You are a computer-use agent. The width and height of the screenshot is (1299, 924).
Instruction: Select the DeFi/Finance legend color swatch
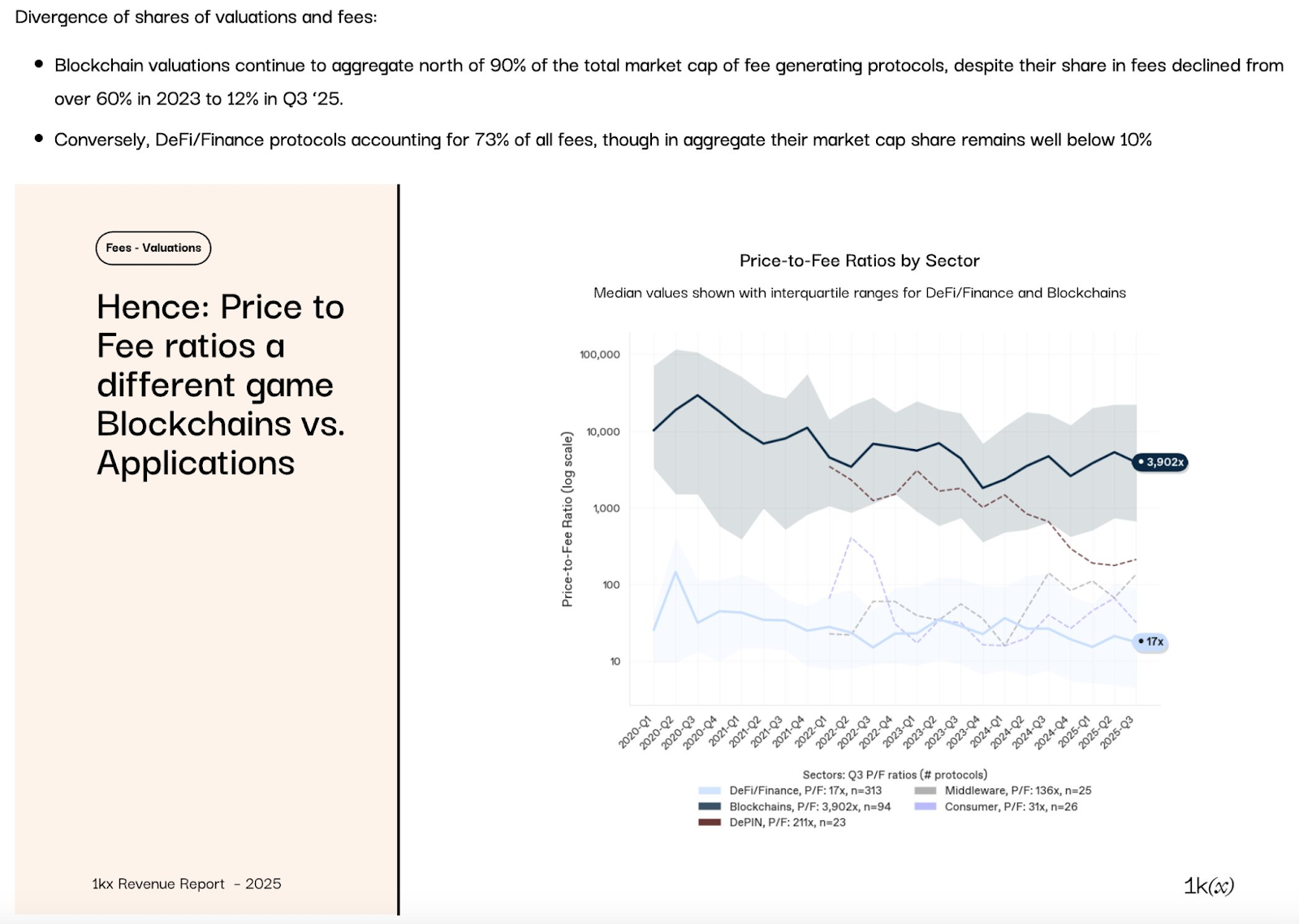point(710,791)
